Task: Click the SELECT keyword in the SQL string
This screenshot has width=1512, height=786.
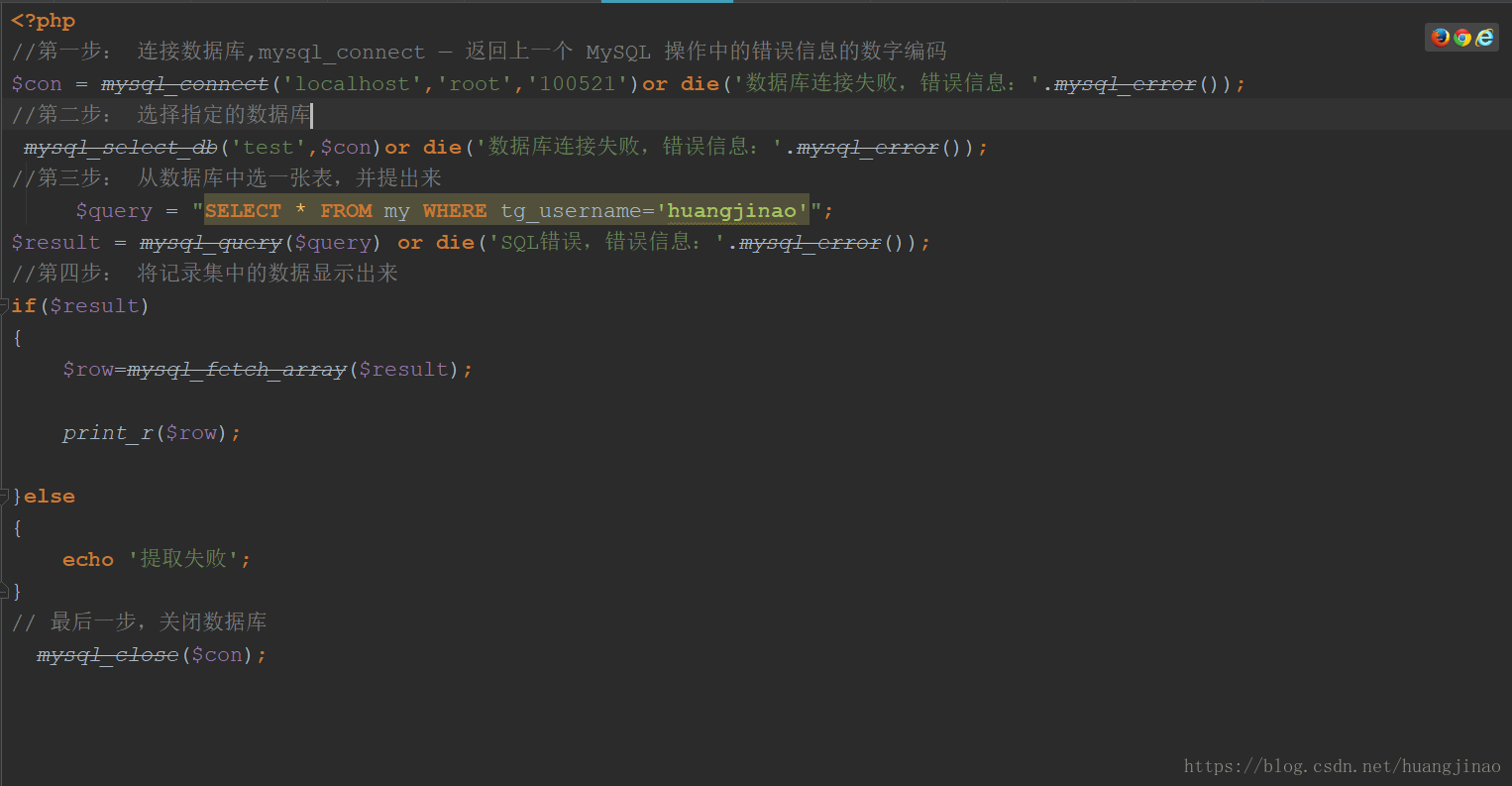Action: (x=243, y=211)
